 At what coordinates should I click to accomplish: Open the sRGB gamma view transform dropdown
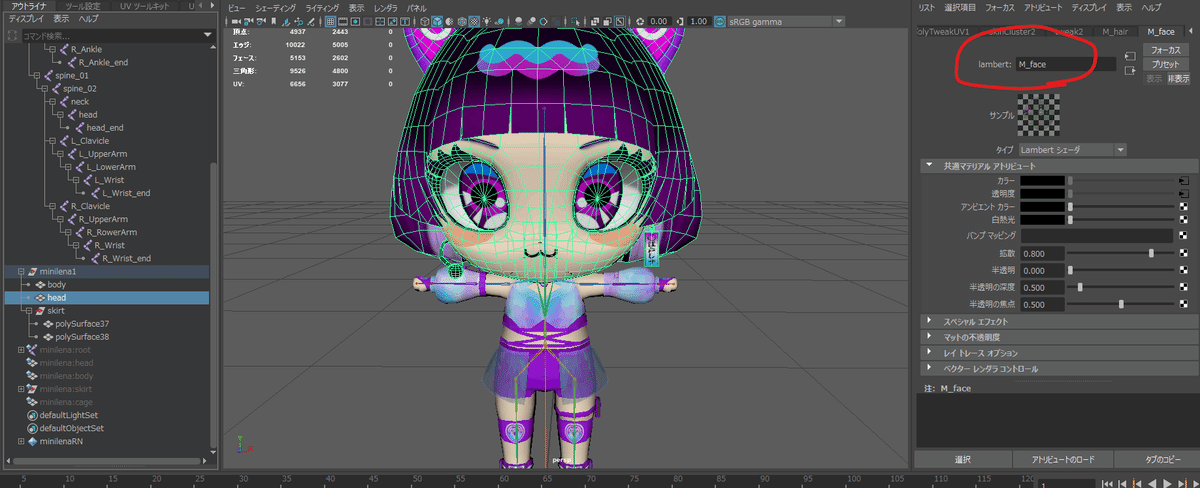(783, 21)
